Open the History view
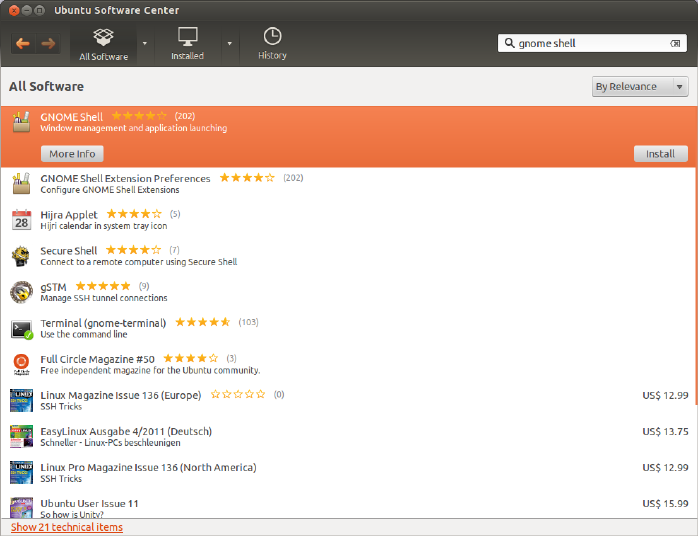Screen dimensions: 698x536 [x=272, y=44]
